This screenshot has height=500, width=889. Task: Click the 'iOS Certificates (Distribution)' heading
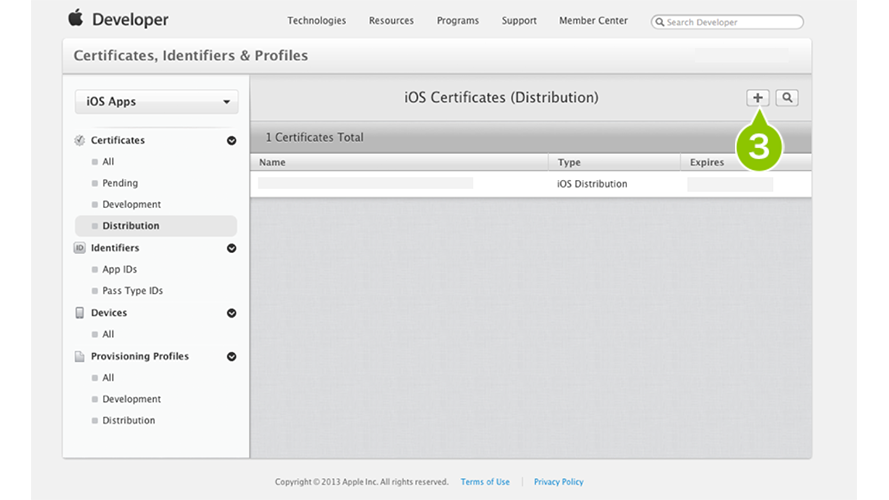tap(501, 98)
